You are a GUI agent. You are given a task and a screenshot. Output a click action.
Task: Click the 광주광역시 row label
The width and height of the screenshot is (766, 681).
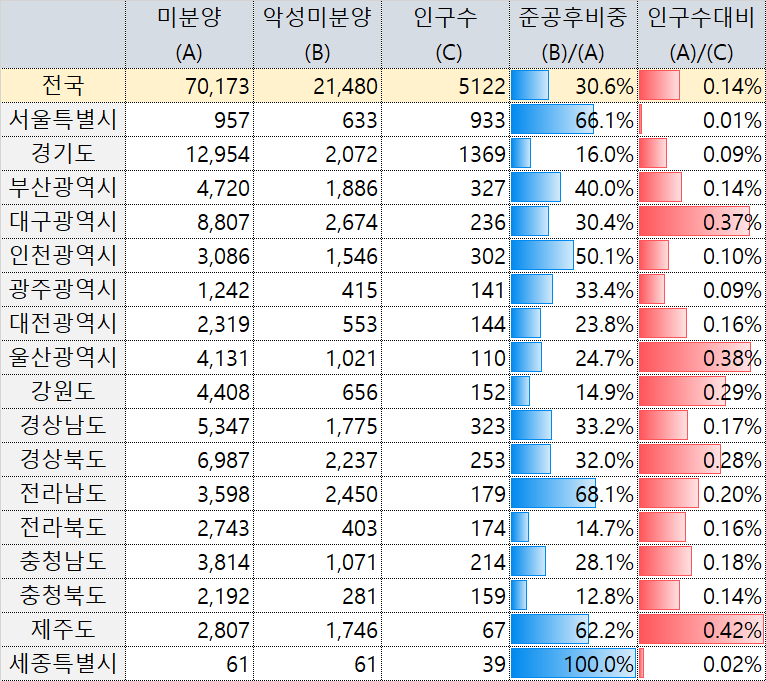63,289
